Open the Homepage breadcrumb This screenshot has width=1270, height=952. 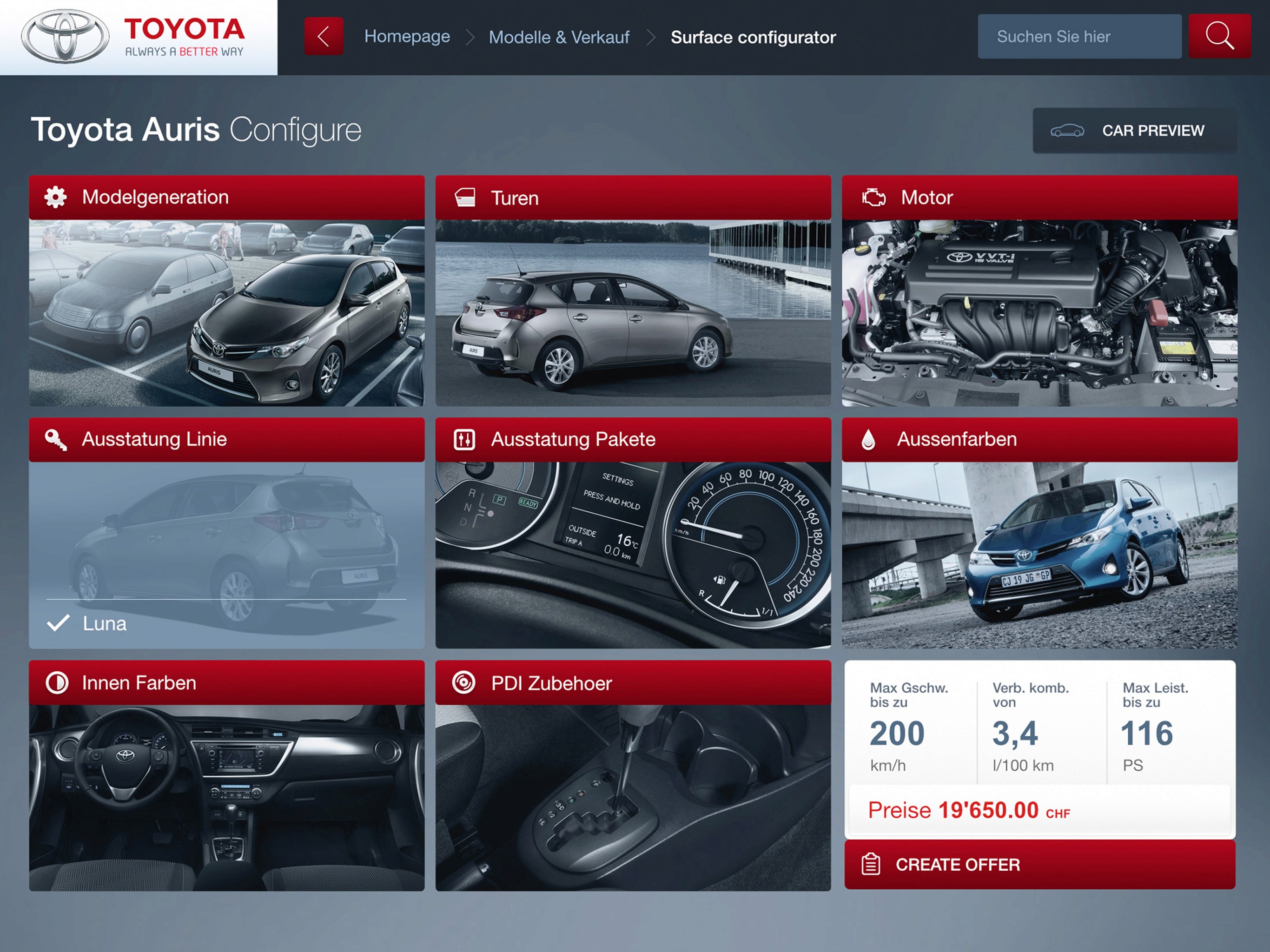(407, 37)
